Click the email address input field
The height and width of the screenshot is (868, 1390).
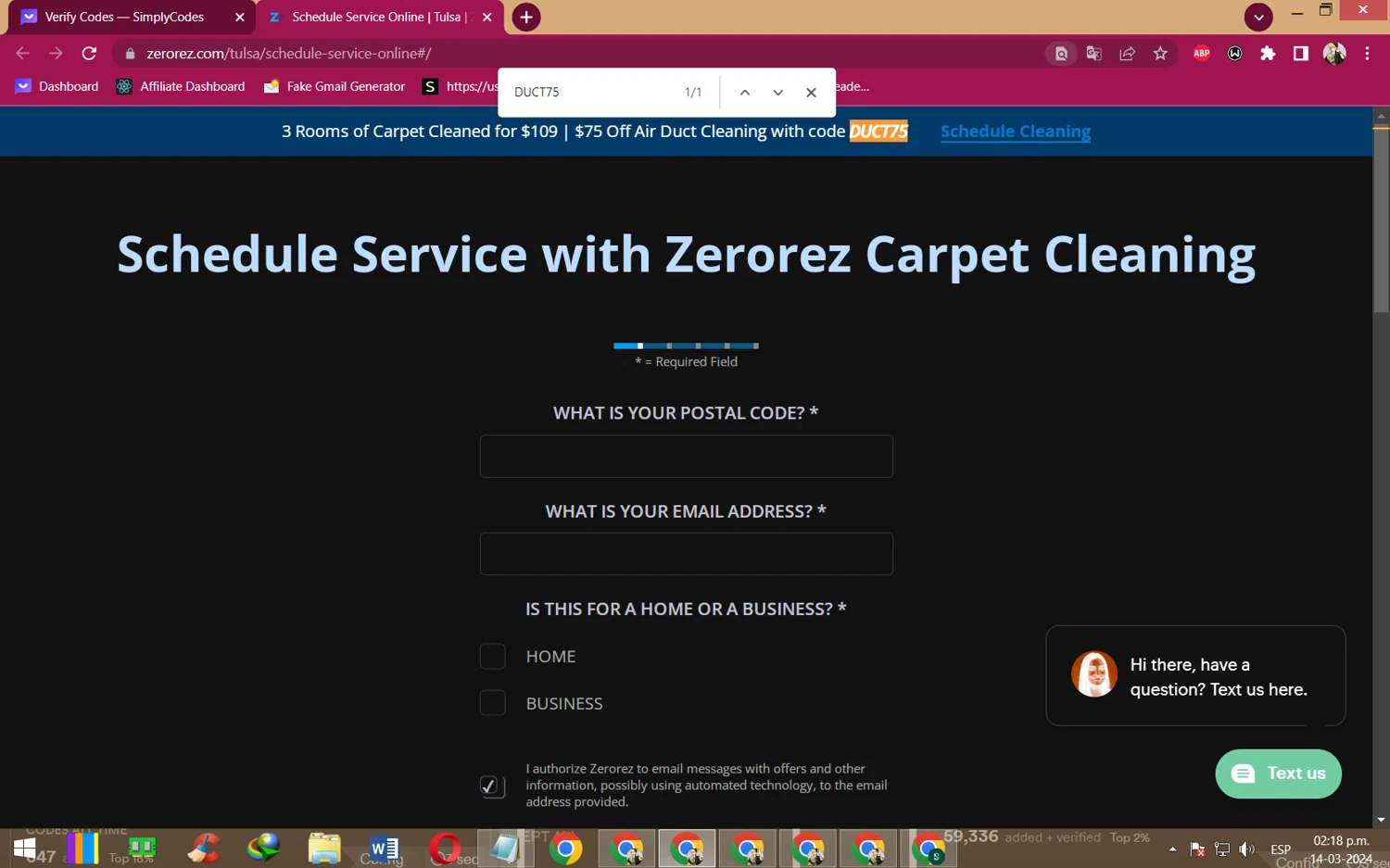point(687,554)
